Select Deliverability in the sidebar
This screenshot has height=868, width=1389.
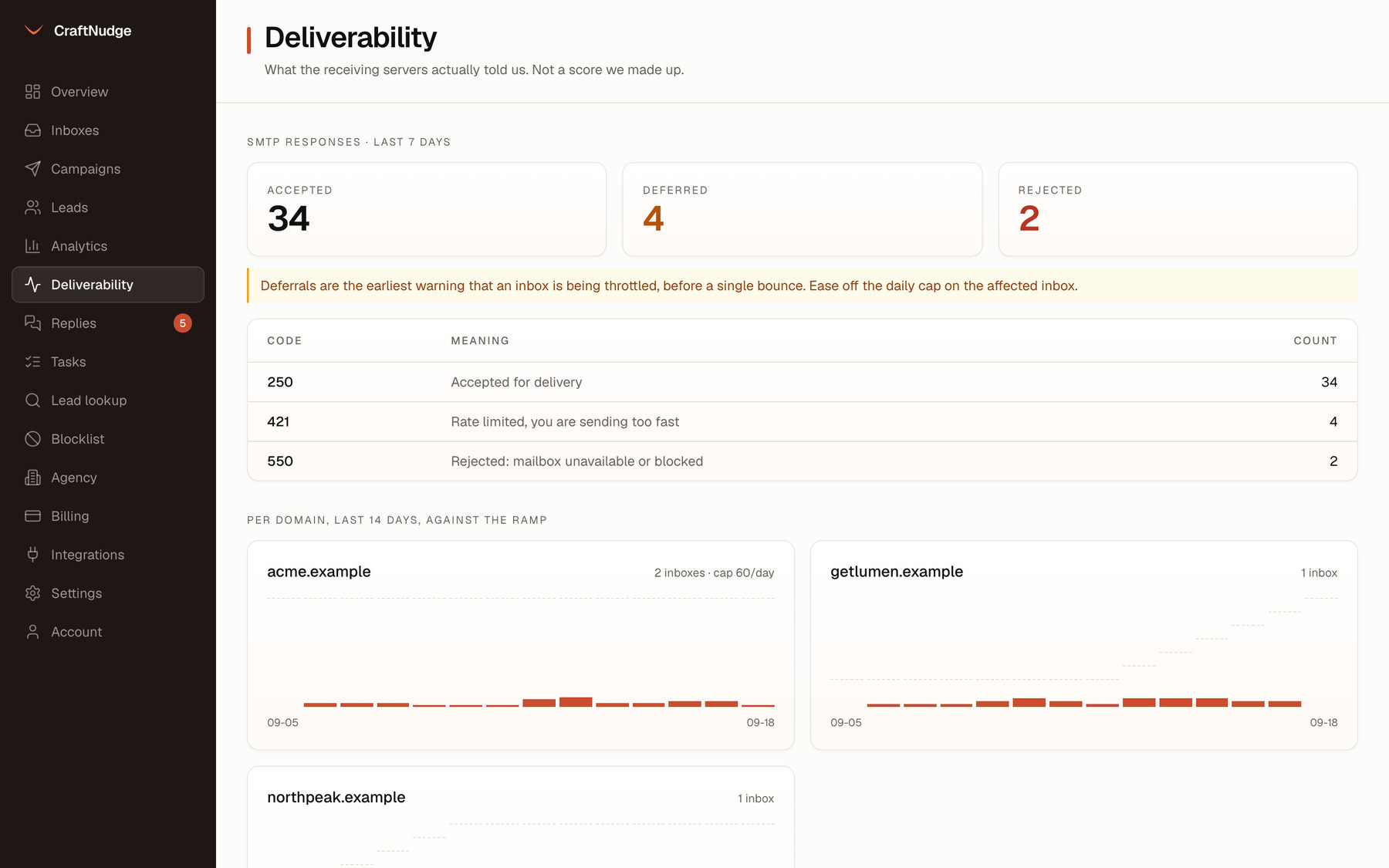coord(108,285)
